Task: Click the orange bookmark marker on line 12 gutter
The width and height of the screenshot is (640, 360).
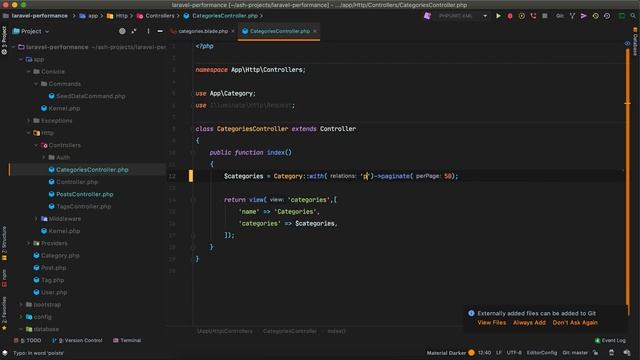Action: click(x=191, y=176)
